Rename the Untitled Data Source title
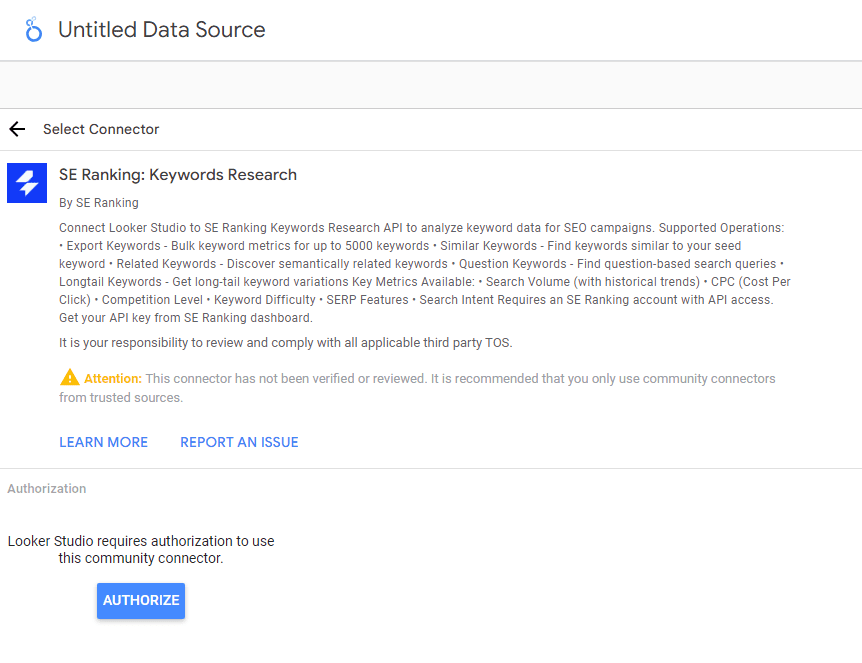862x663 pixels. [162, 30]
